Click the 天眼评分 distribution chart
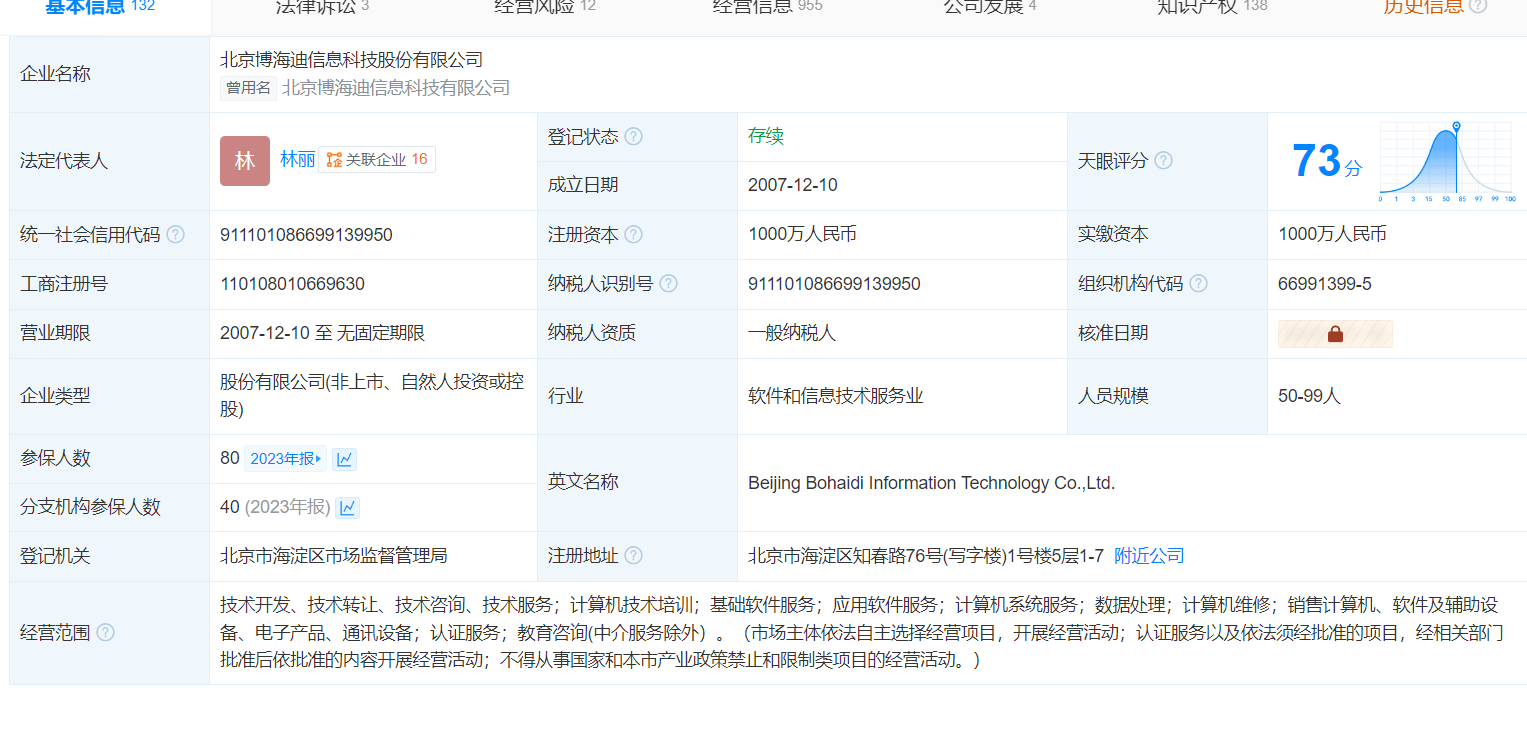 1446,162
